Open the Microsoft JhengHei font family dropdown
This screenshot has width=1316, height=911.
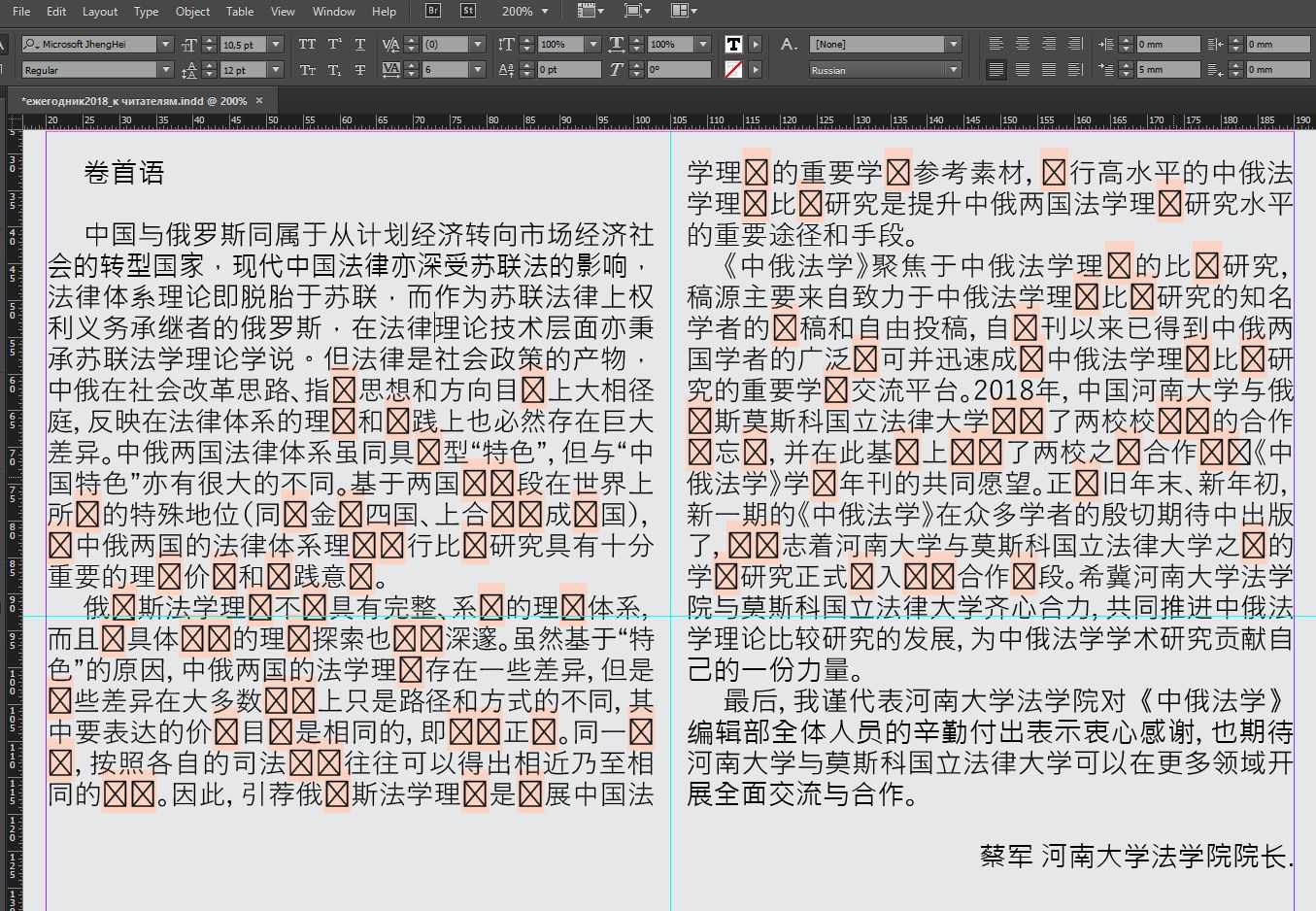tap(166, 45)
